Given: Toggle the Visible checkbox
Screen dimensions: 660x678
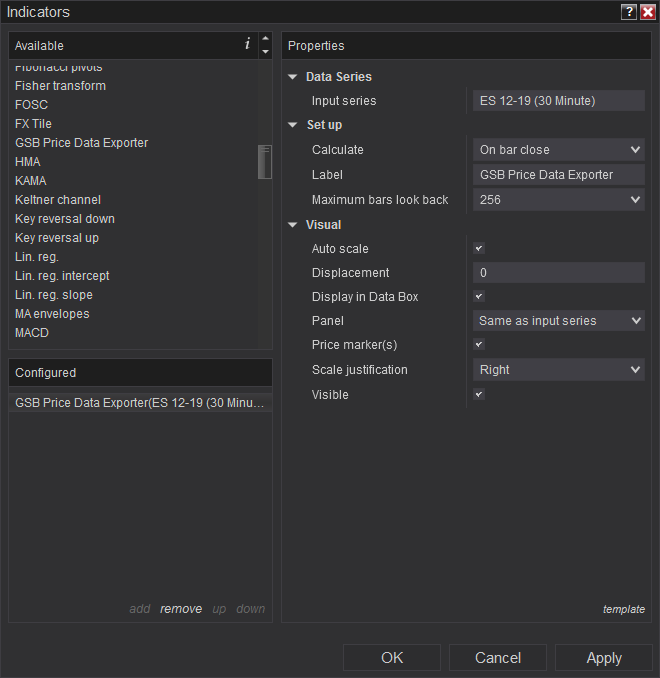Looking at the screenshot, I should click(x=479, y=395).
